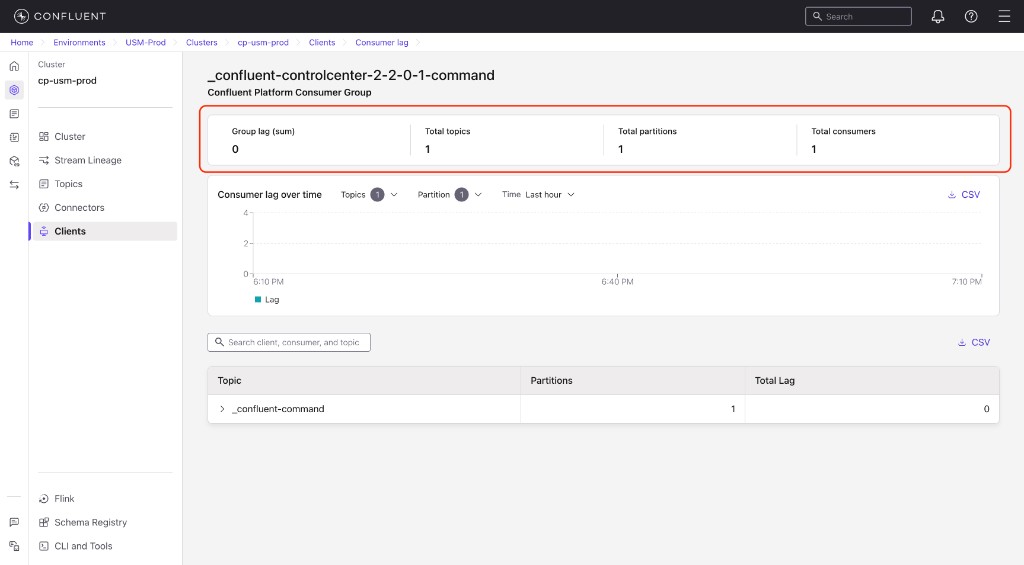Change the Time range from Last hour
The height and width of the screenshot is (565, 1024).
point(549,194)
